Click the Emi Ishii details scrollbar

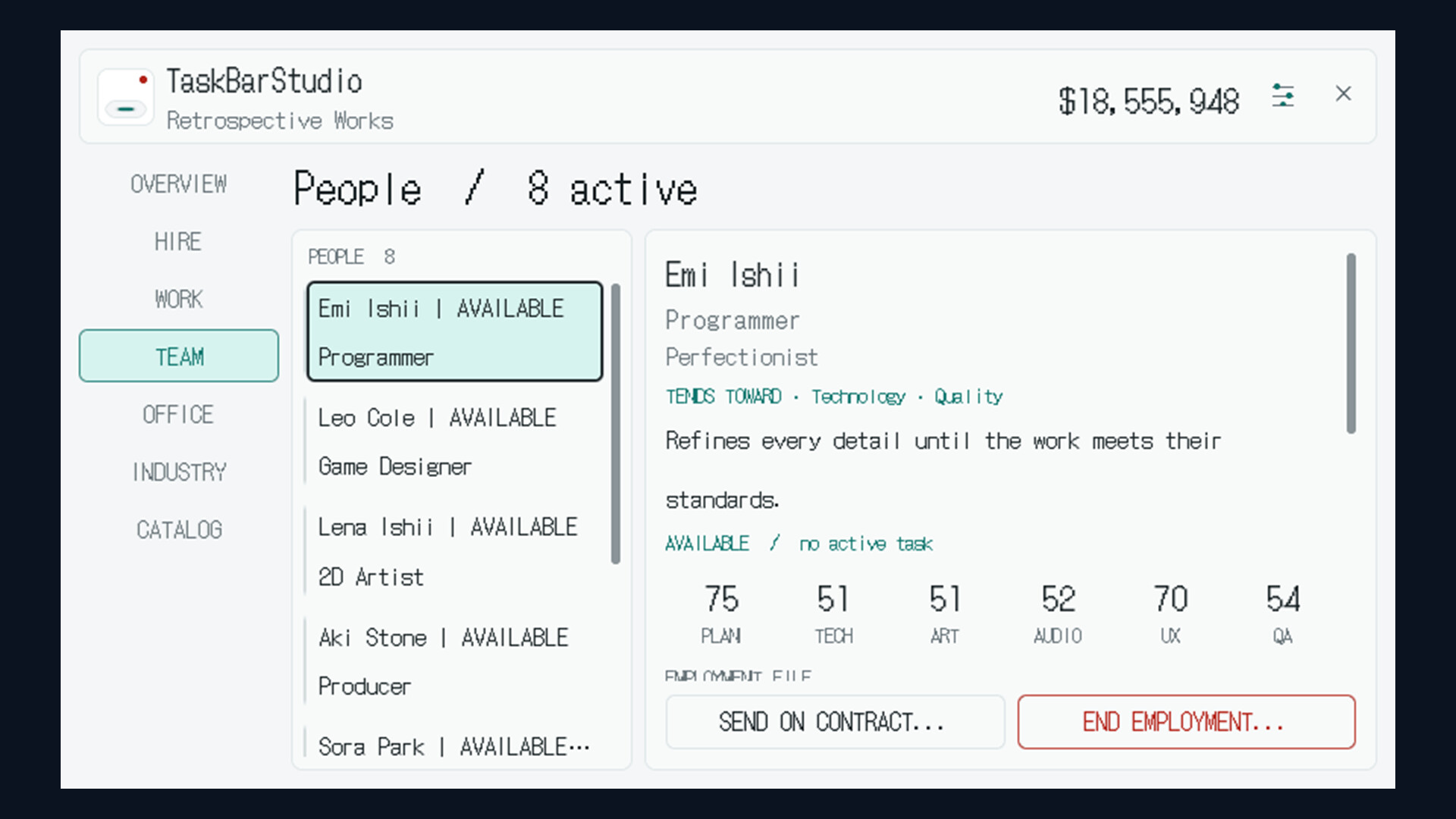pos(1351,344)
